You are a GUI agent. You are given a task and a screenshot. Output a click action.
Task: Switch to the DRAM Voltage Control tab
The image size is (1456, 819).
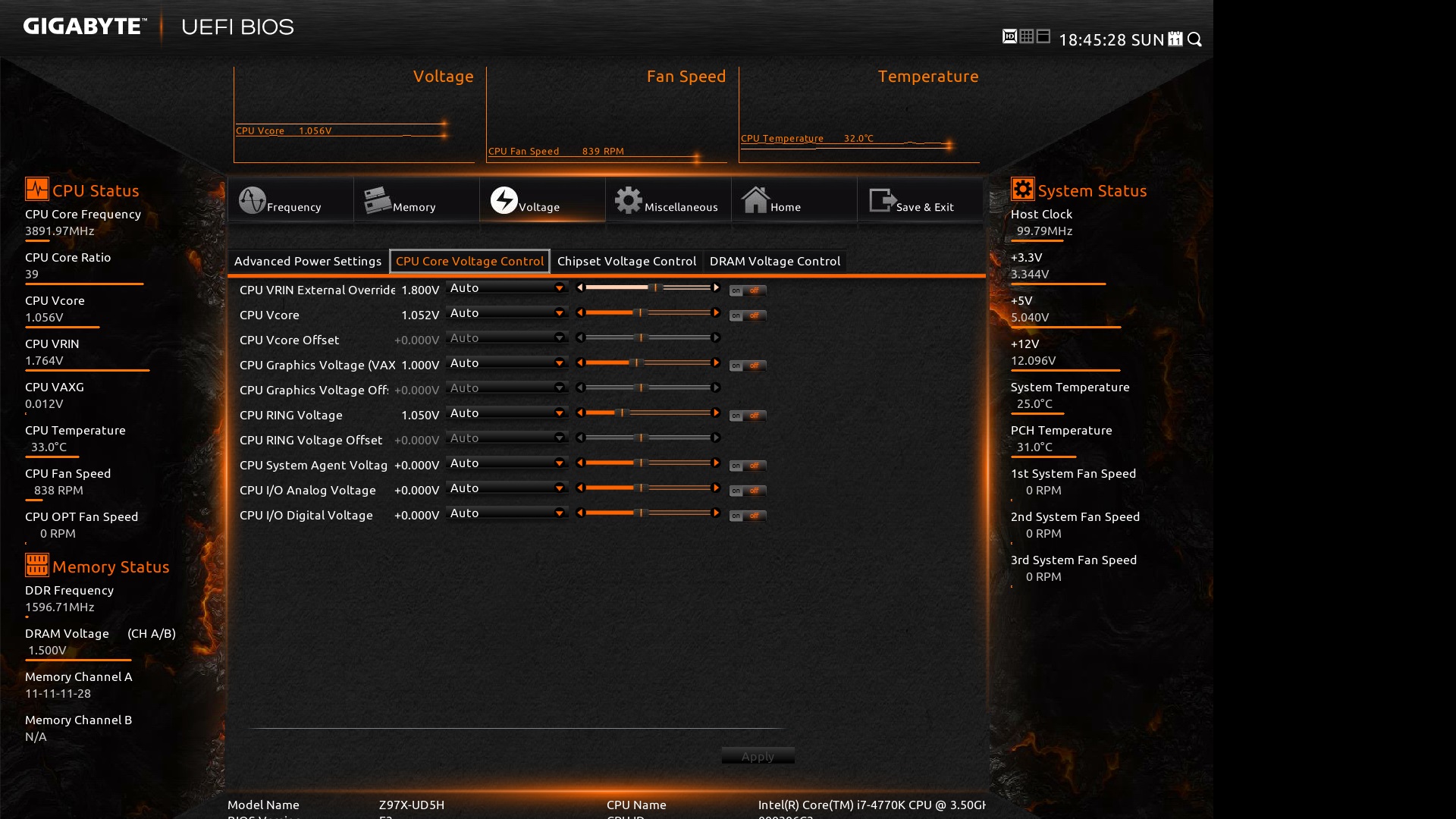coord(774,261)
